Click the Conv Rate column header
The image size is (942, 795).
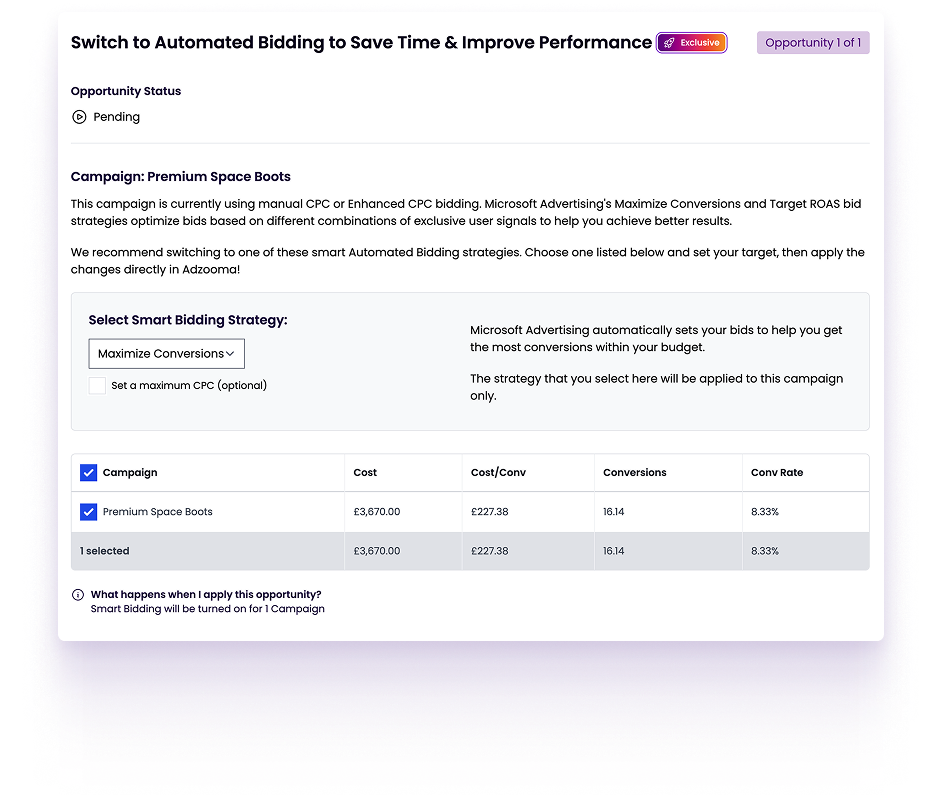tap(777, 473)
